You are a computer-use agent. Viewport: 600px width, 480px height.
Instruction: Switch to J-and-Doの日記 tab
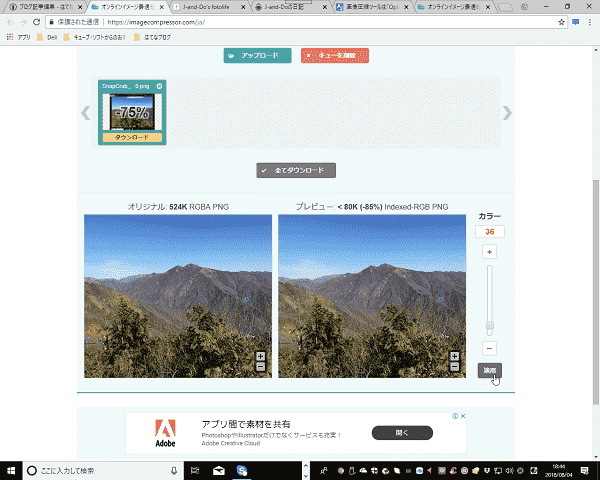tap(291, 7)
